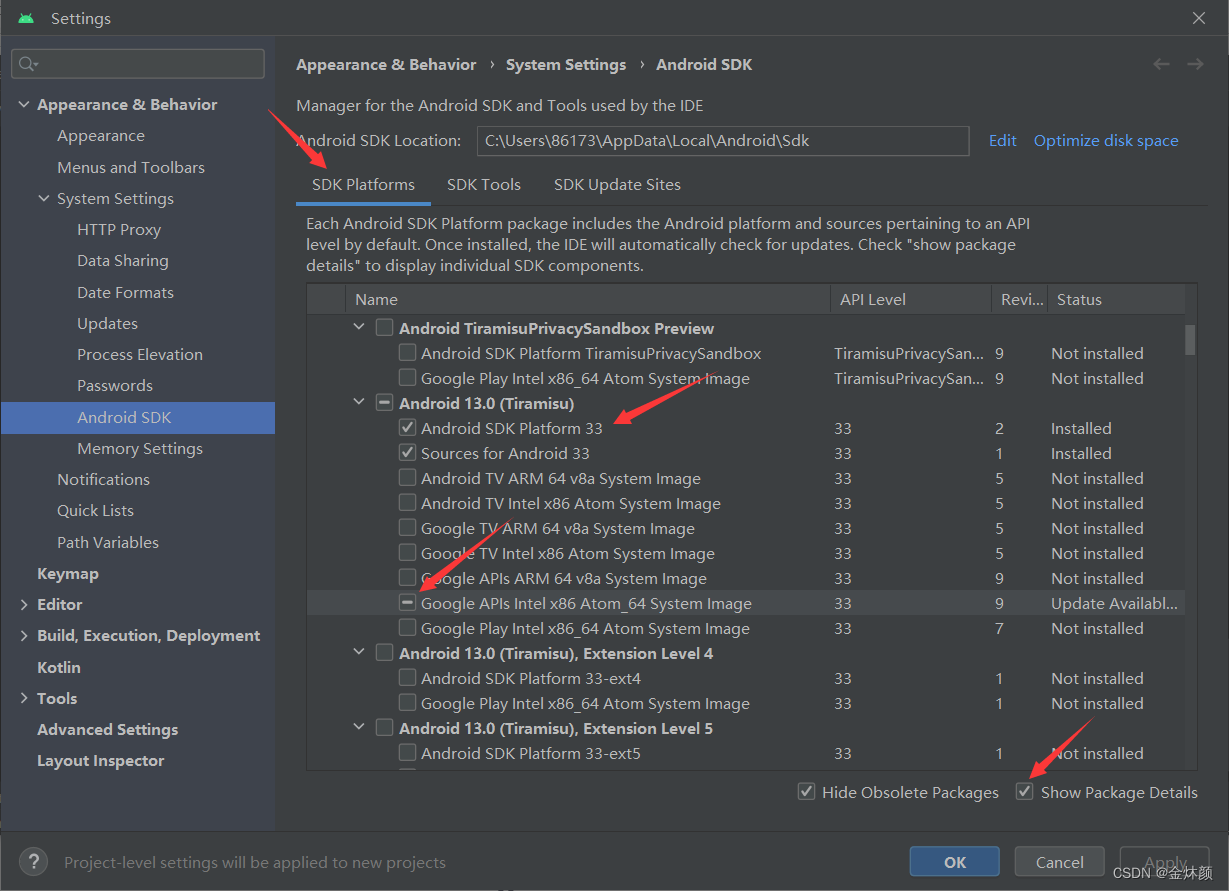This screenshot has height=891, width=1229.
Task: Click Appearance & Behavior breadcrumb
Action: (386, 65)
